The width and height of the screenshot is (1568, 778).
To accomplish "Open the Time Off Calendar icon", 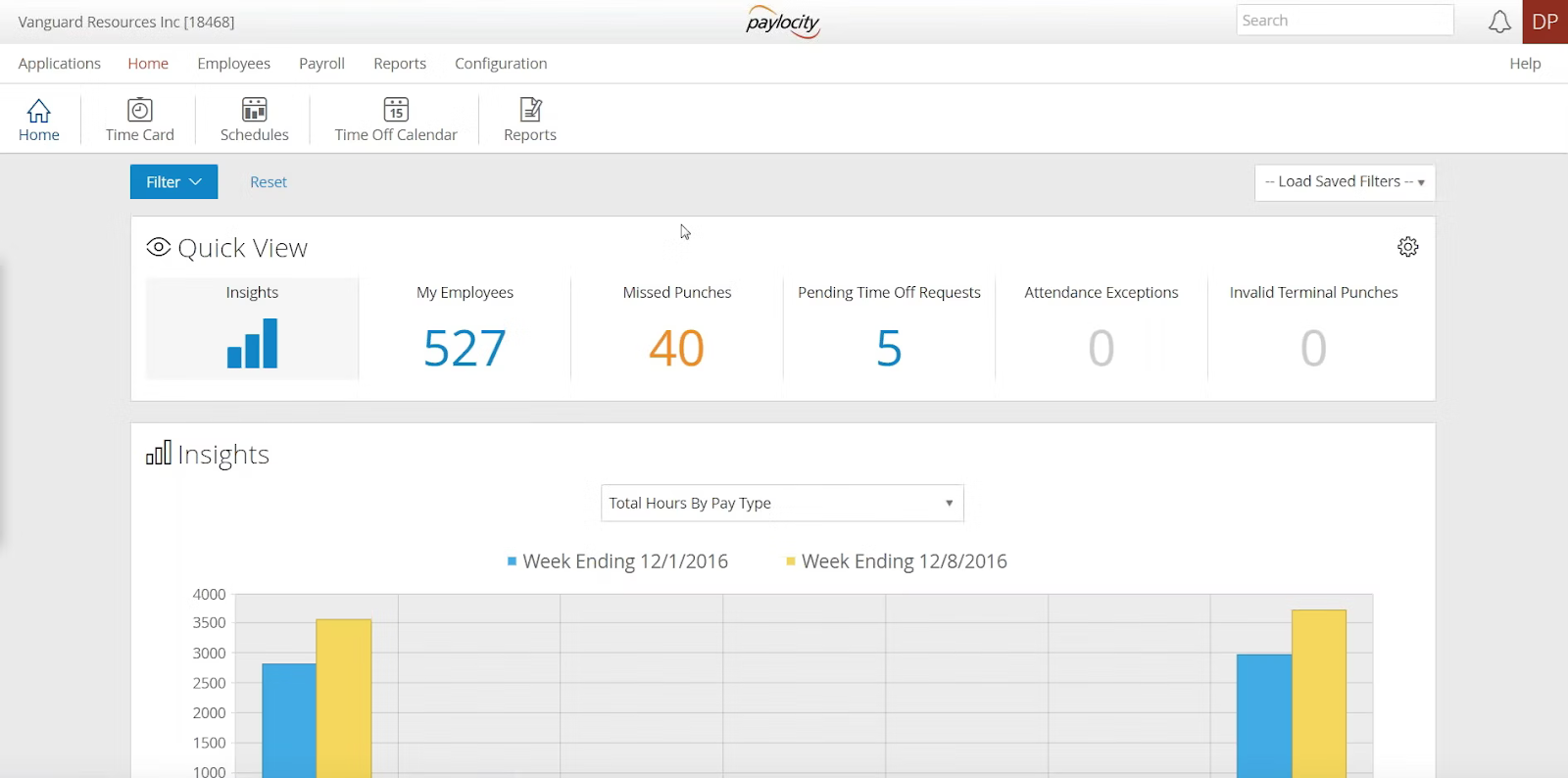I will coord(396,109).
